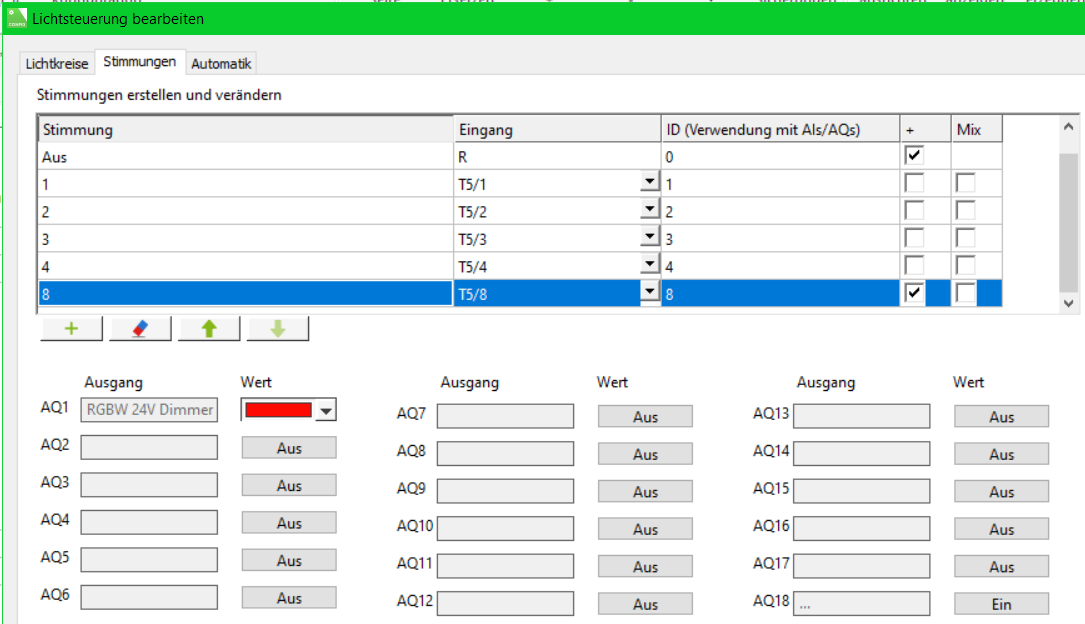Screen dimensions: 1085x624
Task: Uncheck the plus checkbox for mood 8
Action: pyautogui.click(x=913, y=293)
